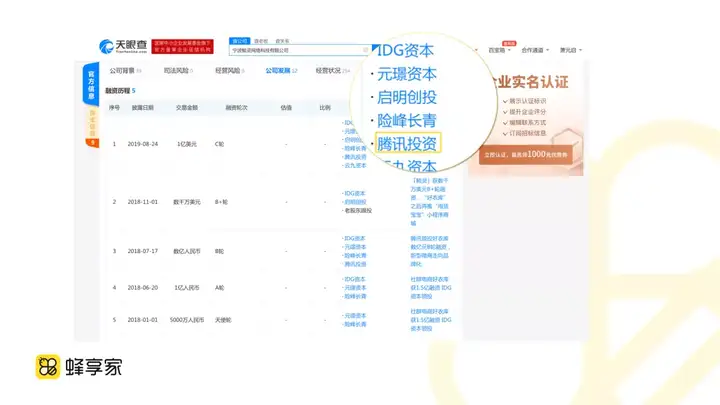Image resolution: width=720 pixels, height=405 pixels.
Task: Focus the company name search field
Action: click(298, 50)
